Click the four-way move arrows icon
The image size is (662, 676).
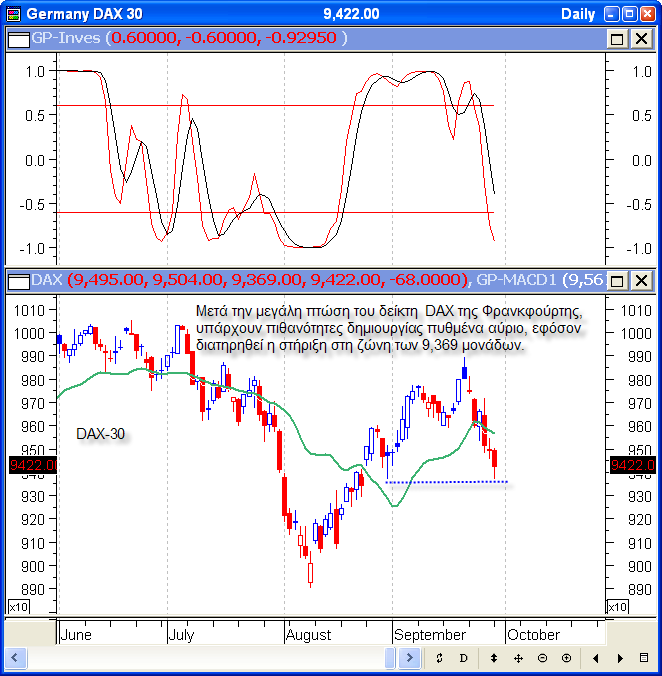point(518,658)
